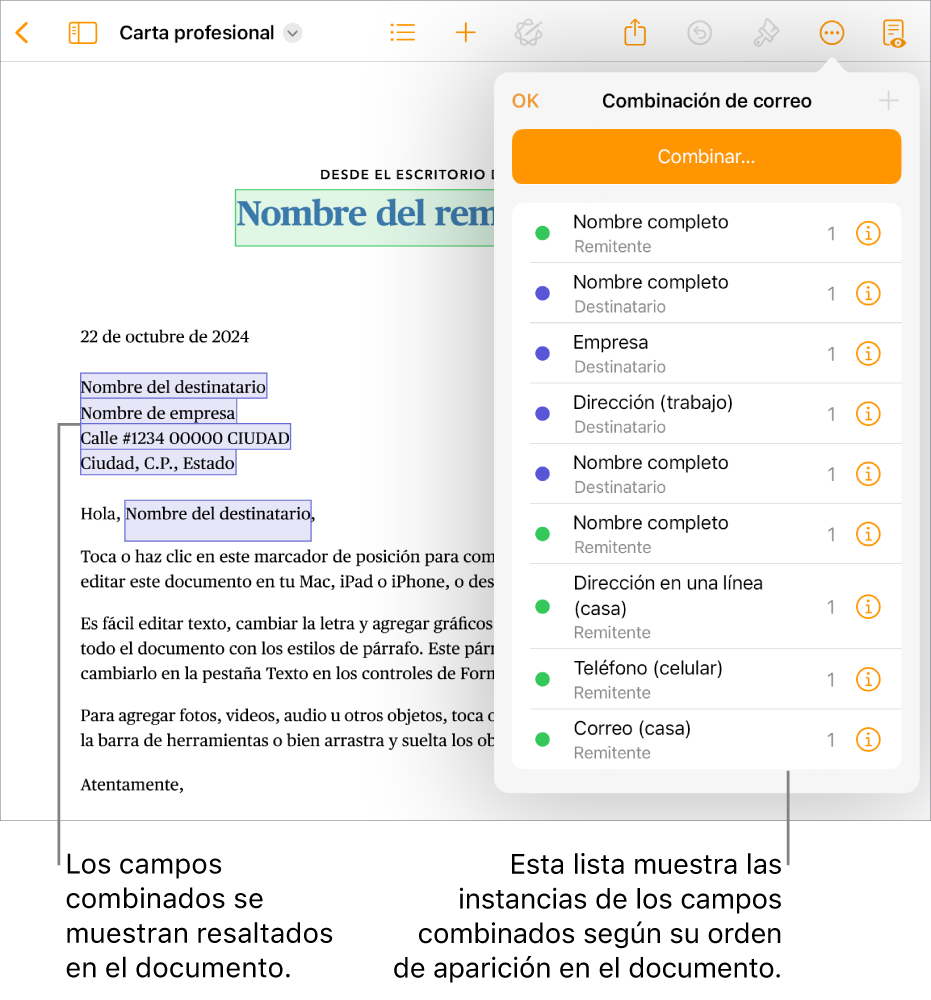Tap the document view options icon

tap(894, 33)
